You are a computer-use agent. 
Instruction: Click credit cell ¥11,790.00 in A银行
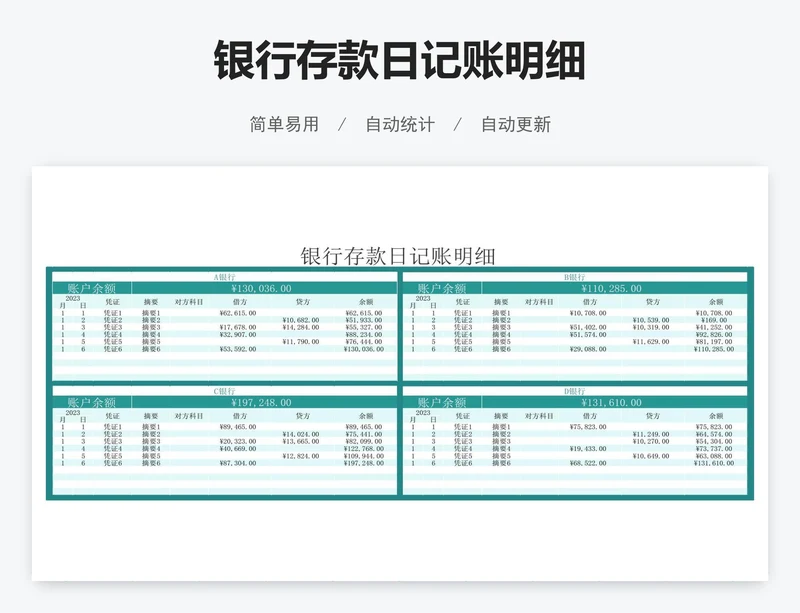(x=301, y=341)
